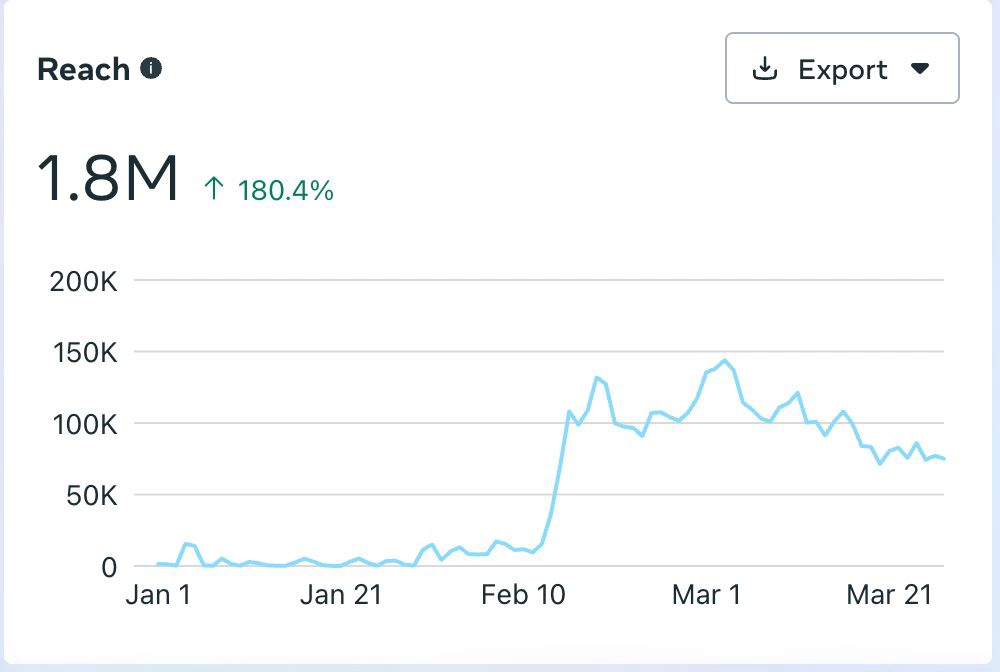The height and width of the screenshot is (672, 1000).
Task: Open the Export dropdown arrow
Action: [921, 69]
